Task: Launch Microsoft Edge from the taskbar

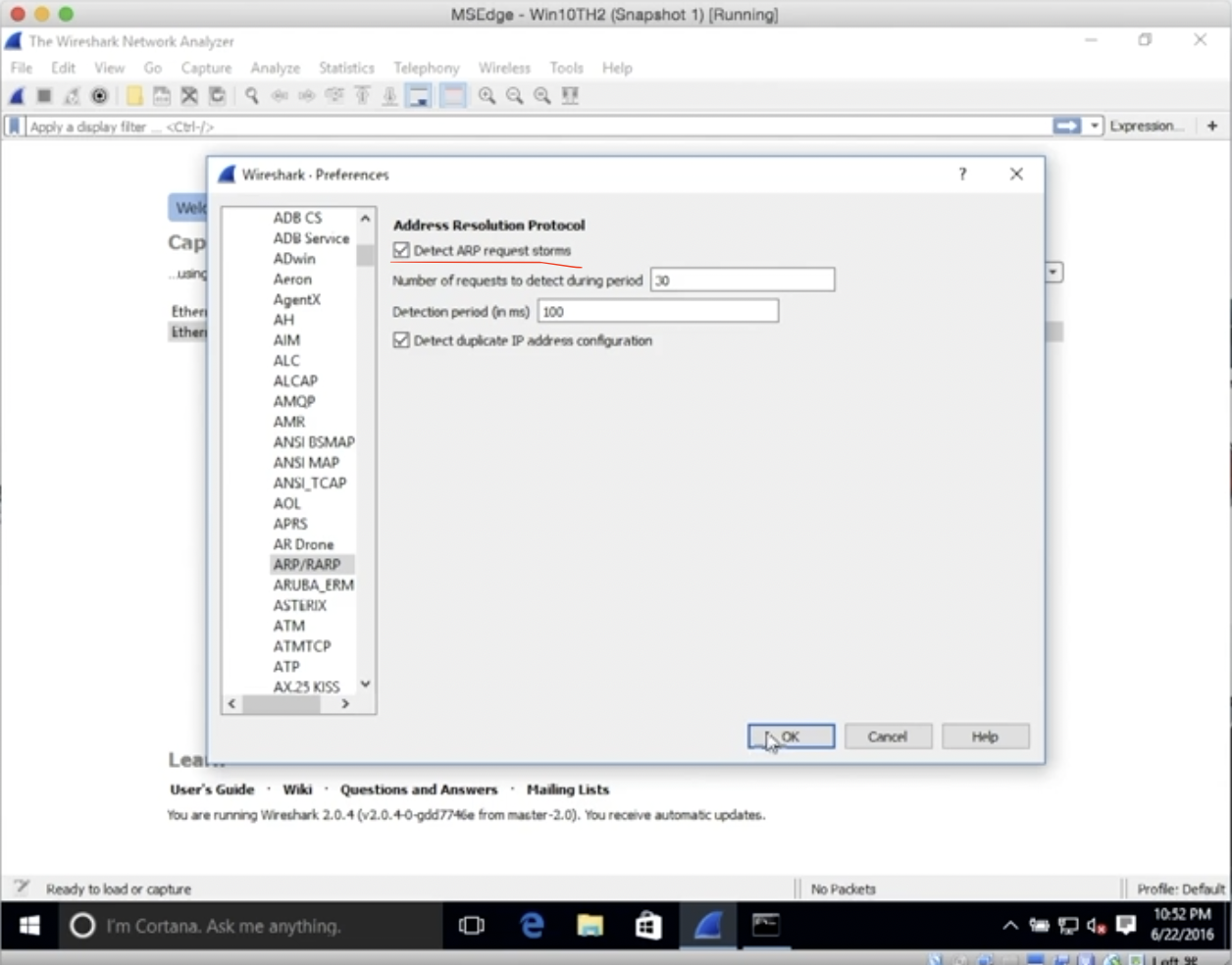Action: click(532, 925)
